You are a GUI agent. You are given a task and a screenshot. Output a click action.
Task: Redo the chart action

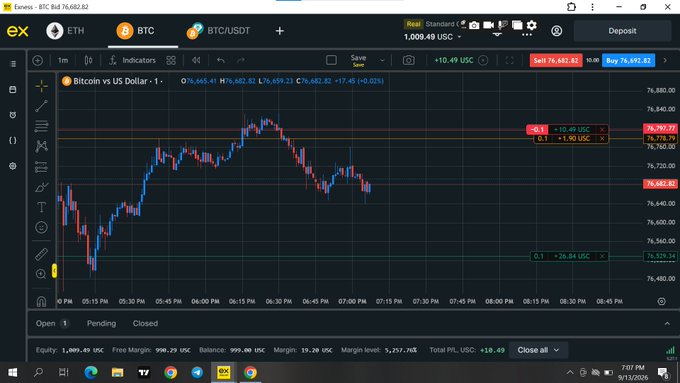click(241, 60)
